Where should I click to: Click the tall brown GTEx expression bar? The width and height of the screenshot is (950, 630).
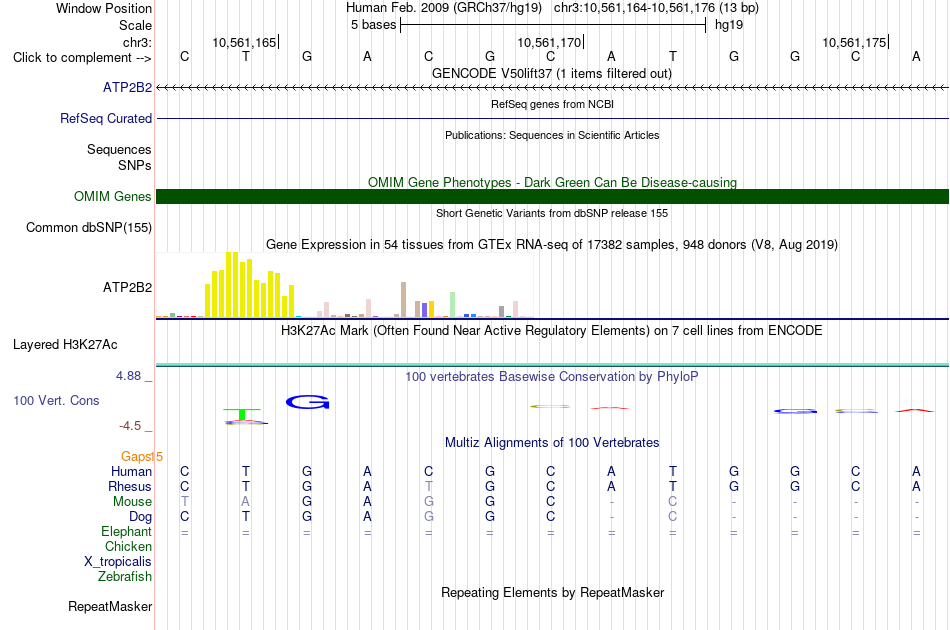[x=404, y=300]
